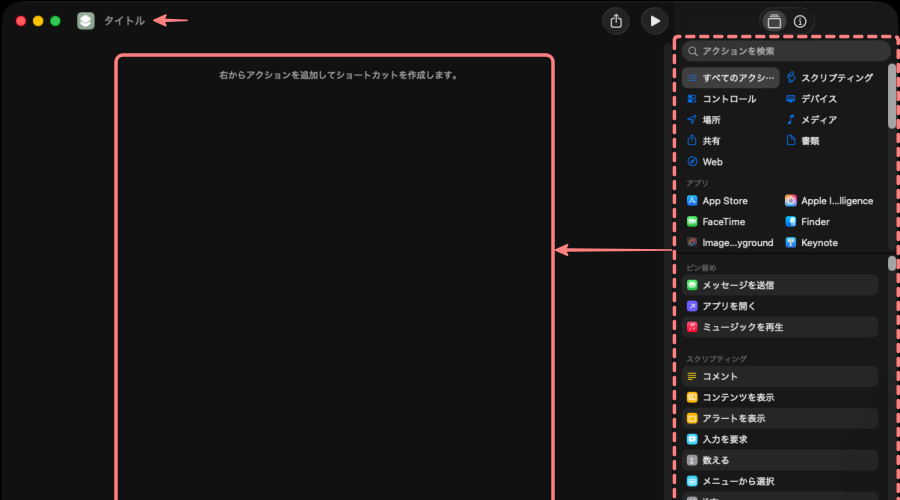
Task: Choose FaceTime in the apps list
Action: point(723,222)
